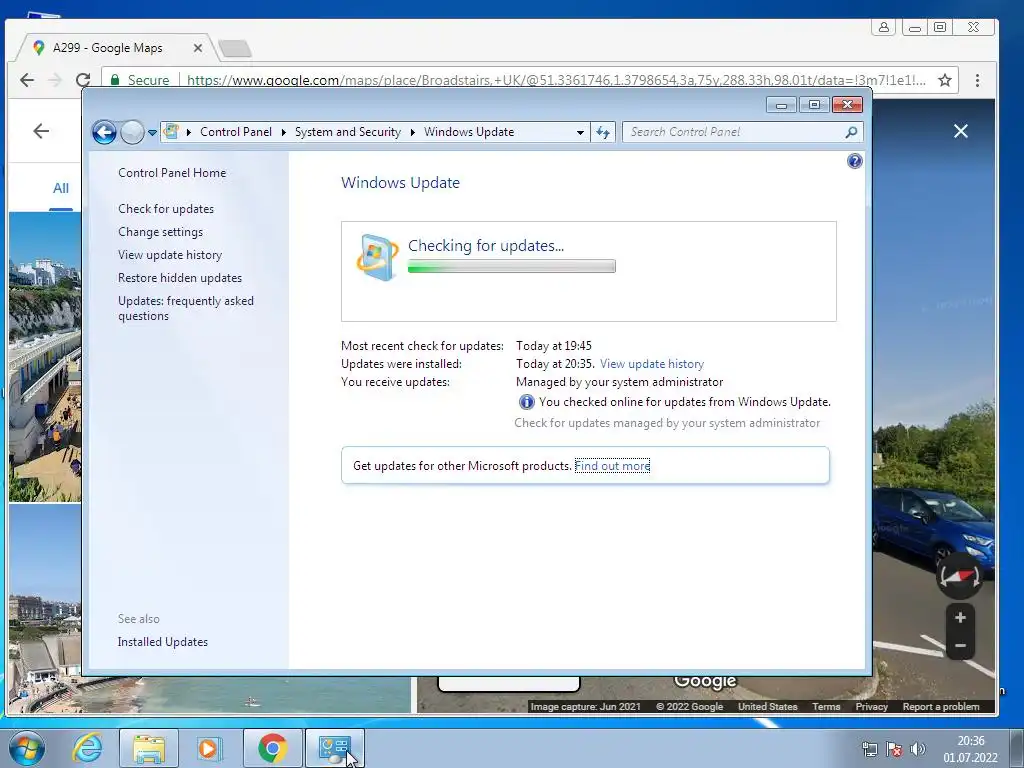Open Installed Updates link
This screenshot has width=1024, height=768.
tap(163, 642)
